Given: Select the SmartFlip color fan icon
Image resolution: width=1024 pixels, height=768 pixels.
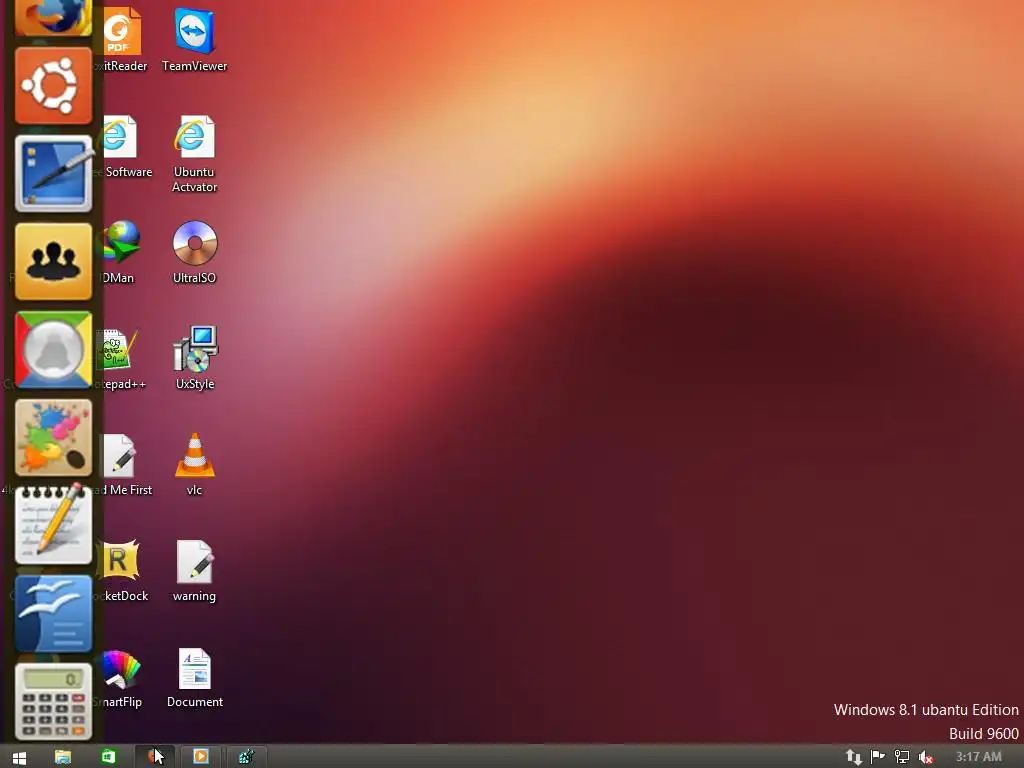Looking at the screenshot, I should (120, 677).
